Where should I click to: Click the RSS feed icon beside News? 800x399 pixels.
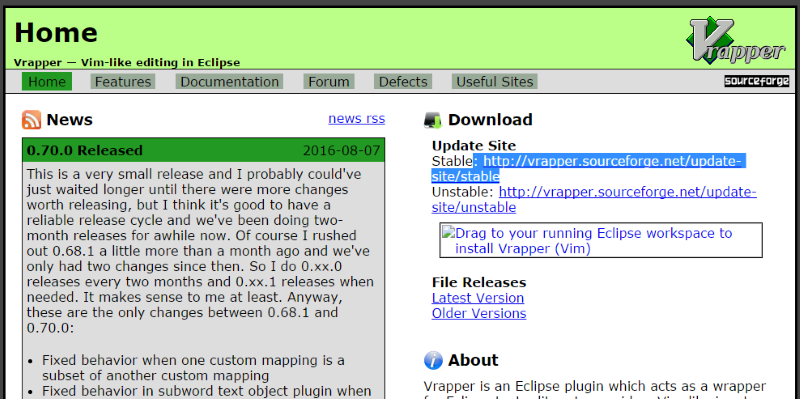pos(32,119)
